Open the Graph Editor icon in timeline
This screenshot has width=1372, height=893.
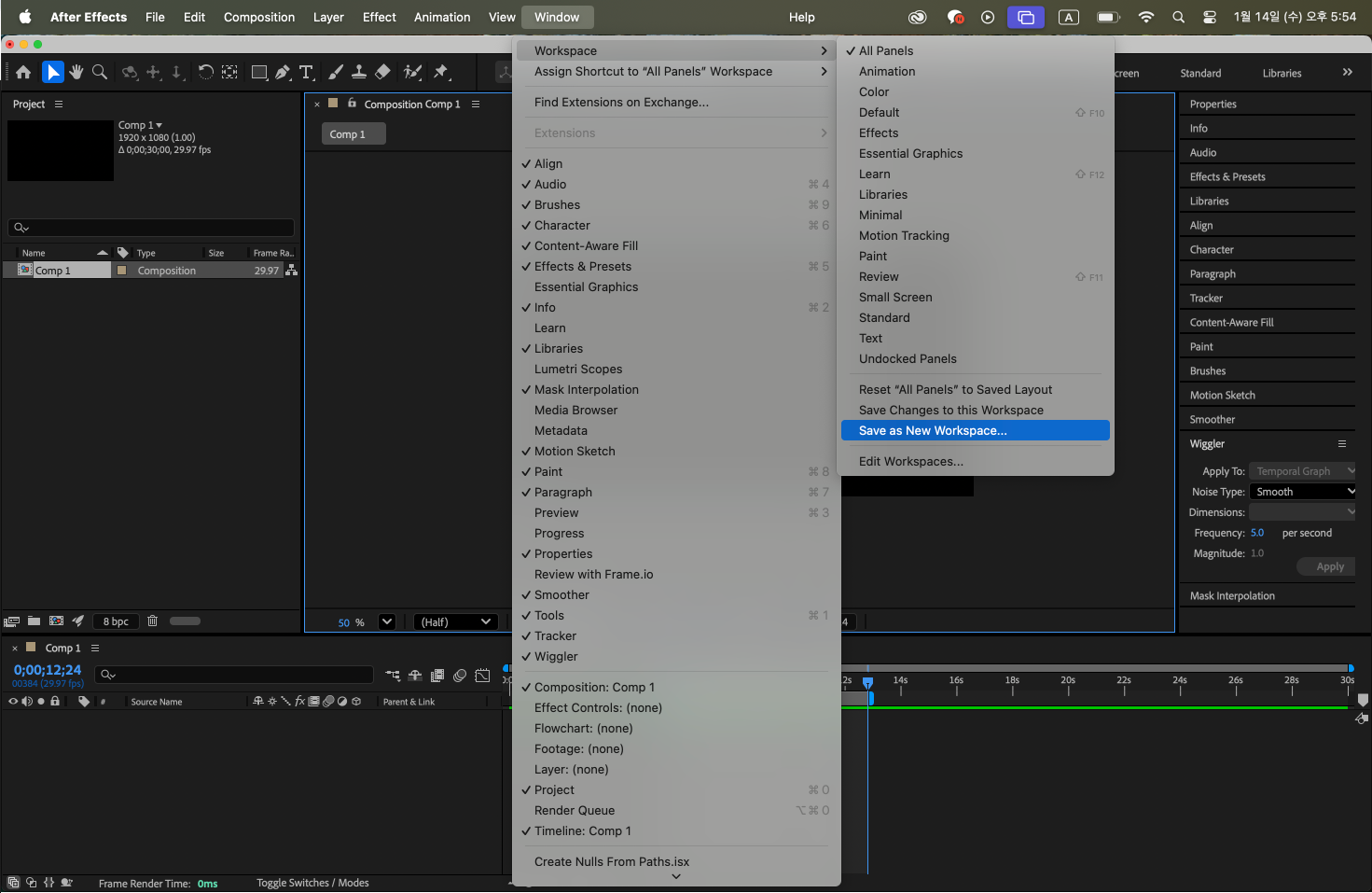click(x=482, y=676)
